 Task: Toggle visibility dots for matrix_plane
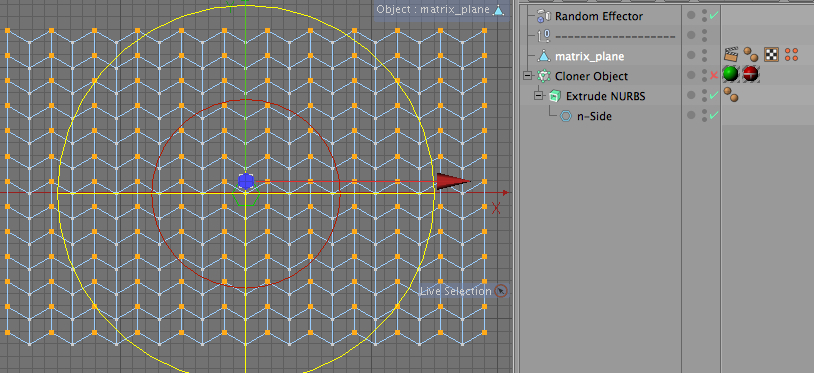point(704,56)
